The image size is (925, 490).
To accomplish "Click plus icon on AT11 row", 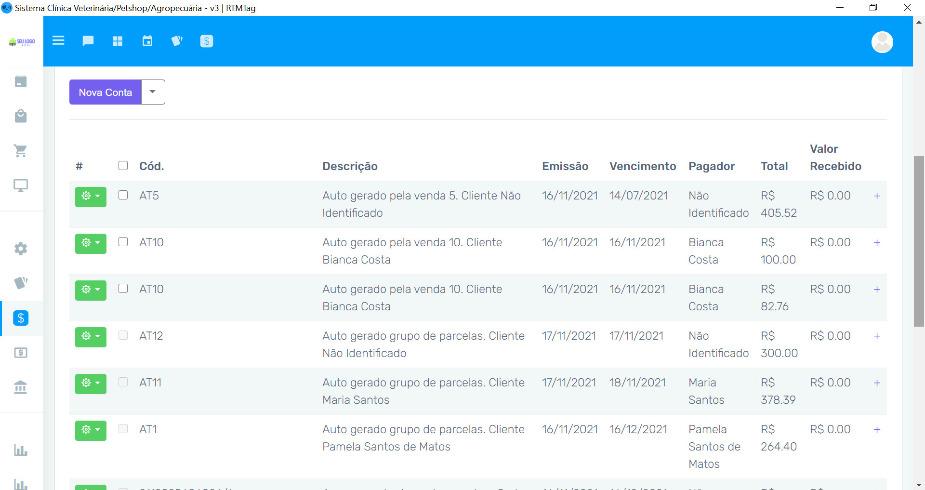I will (x=877, y=383).
